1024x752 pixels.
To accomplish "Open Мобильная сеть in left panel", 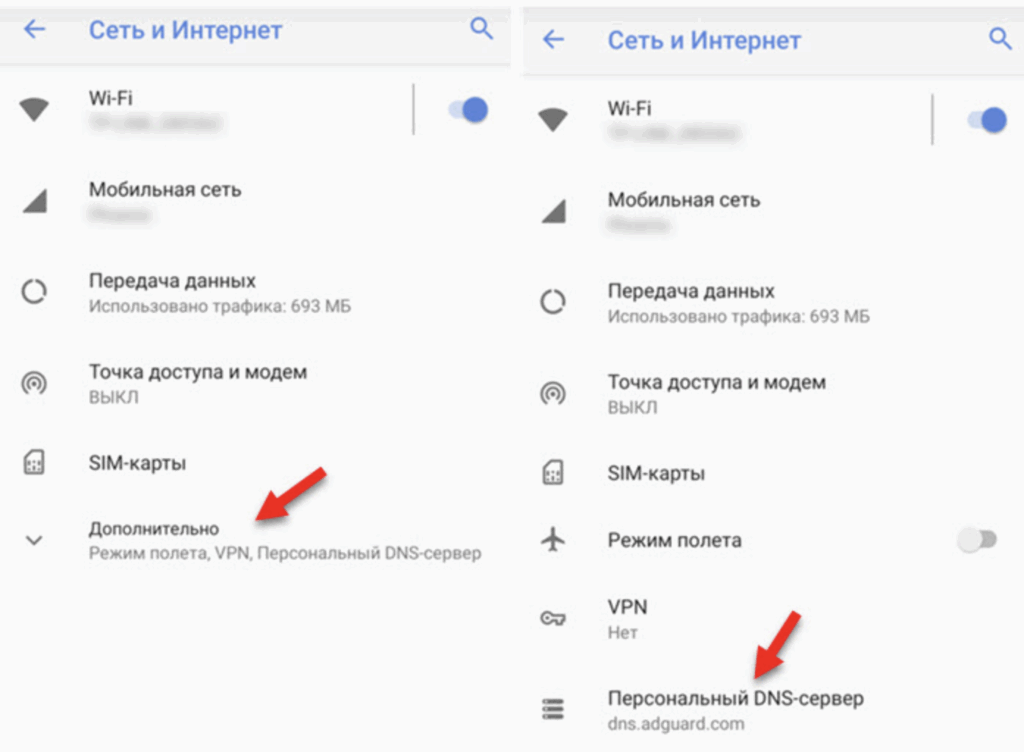I will [256, 201].
